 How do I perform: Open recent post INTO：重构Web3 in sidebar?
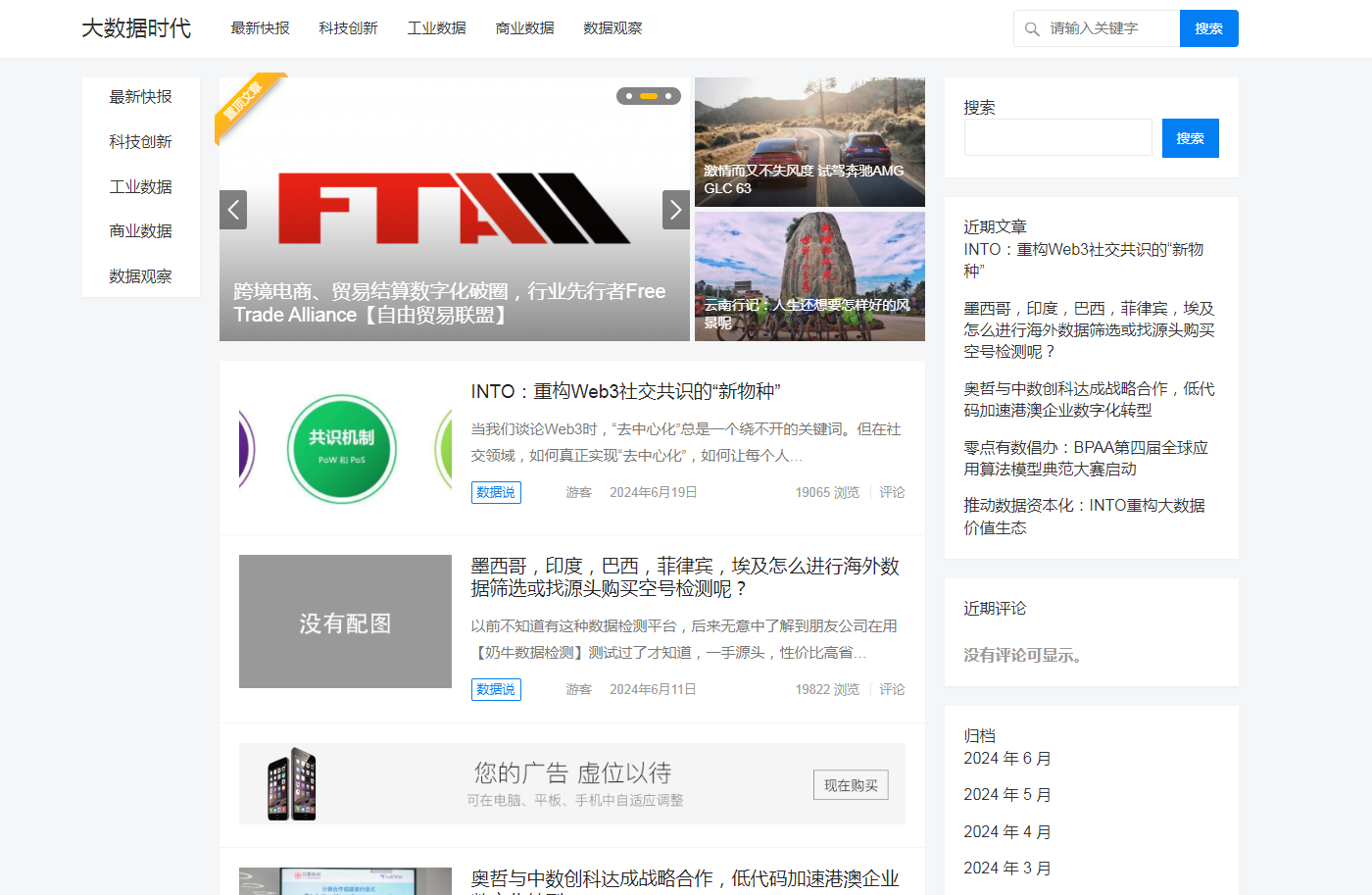coord(1084,261)
